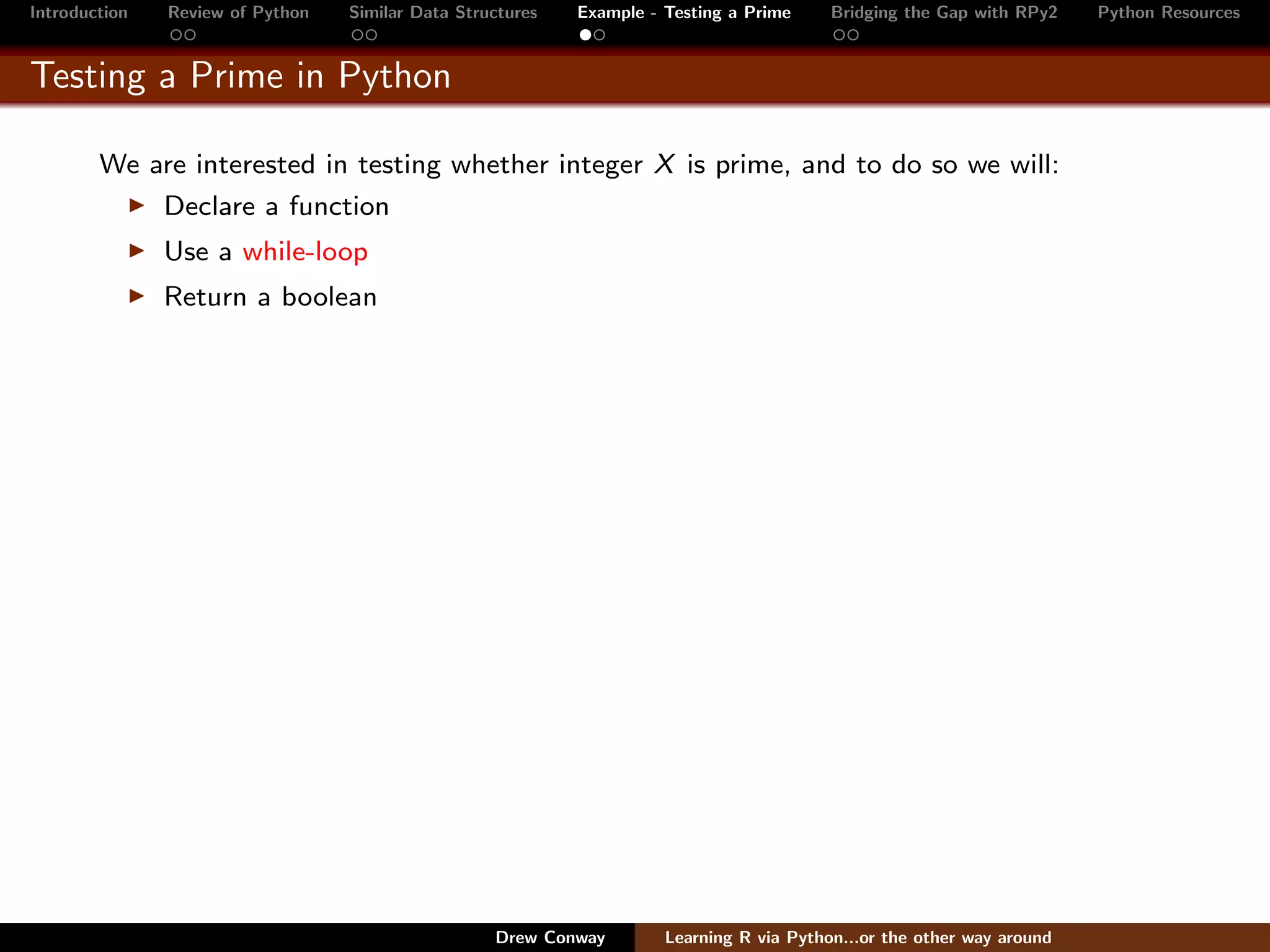Click the Drew Conway author footer
The height and width of the screenshot is (952, 1270).
[550, 937]
